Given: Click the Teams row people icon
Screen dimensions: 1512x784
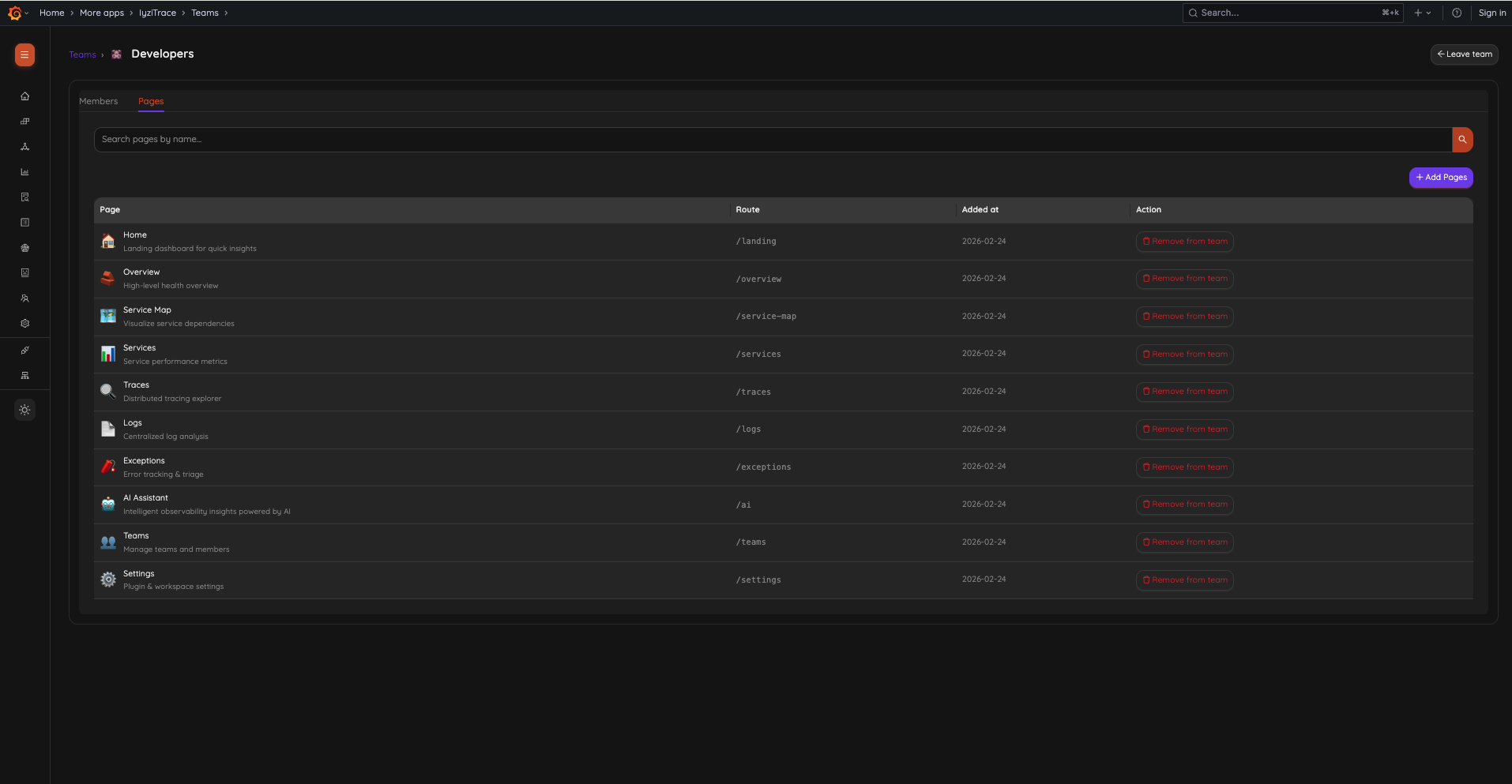Looking at the screenshot, I should click(x=108, y=542).
